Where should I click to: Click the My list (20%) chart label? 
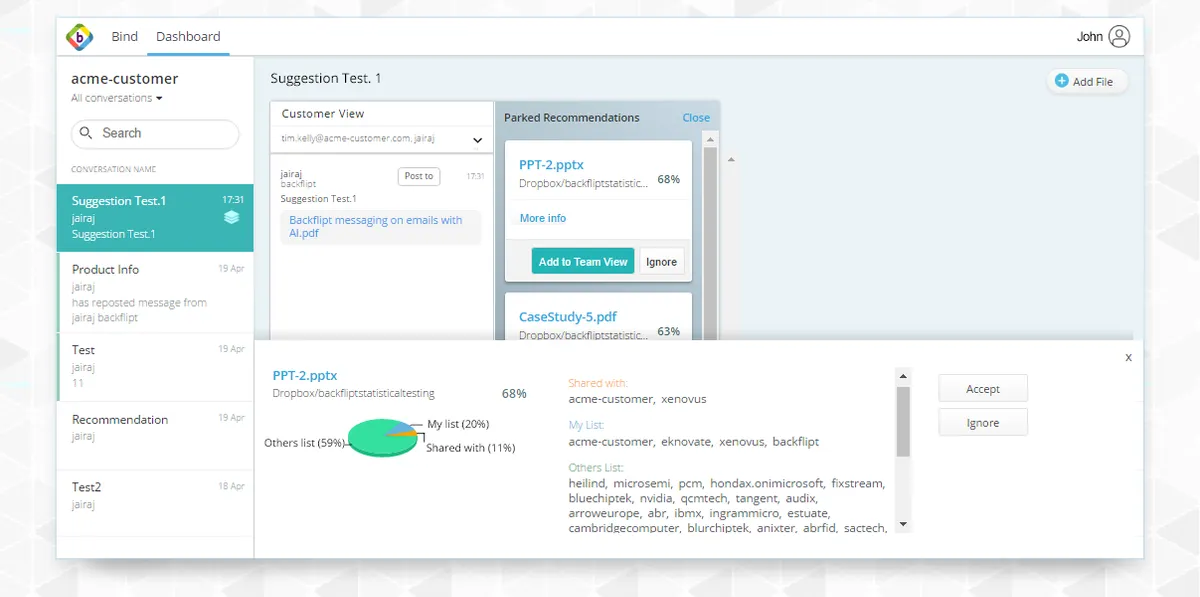(x=458, y=424)
